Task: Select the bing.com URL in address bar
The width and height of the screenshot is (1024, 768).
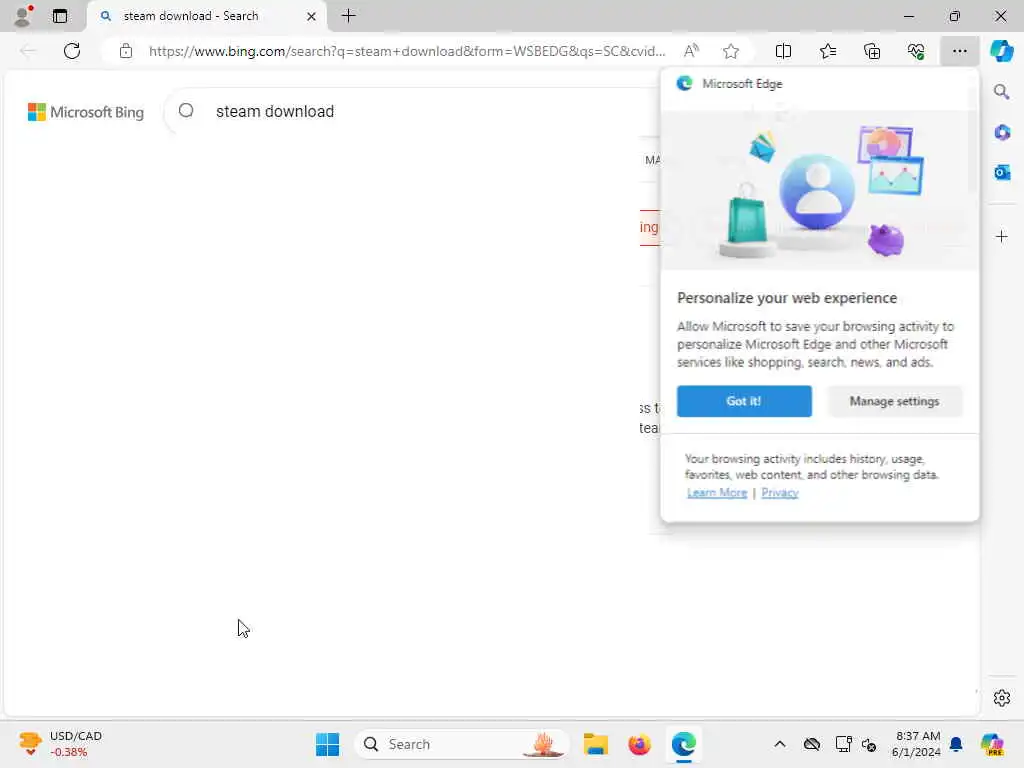Action: click(407, 51)
